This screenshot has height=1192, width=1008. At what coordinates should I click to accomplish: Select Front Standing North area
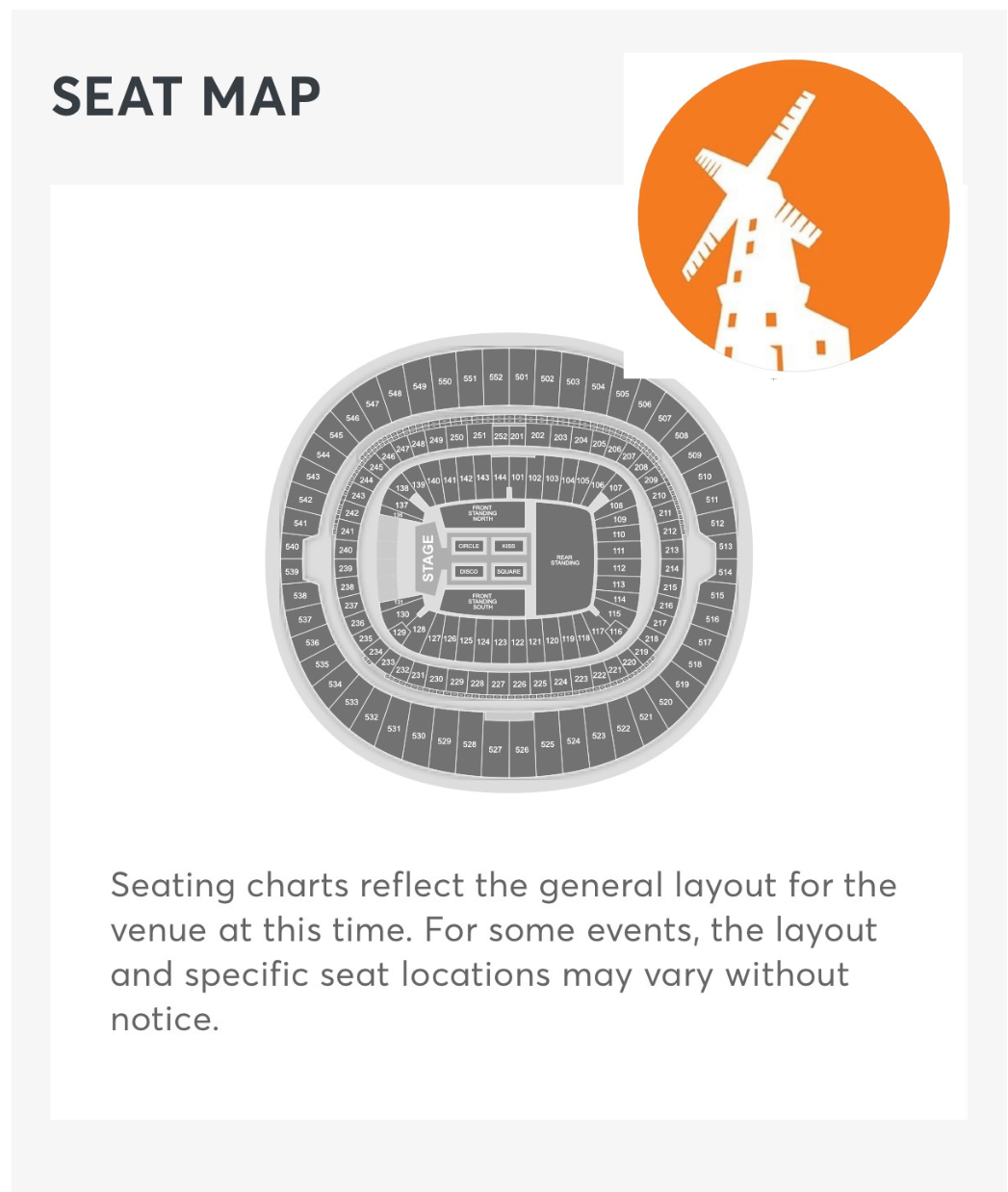[482, 513]
